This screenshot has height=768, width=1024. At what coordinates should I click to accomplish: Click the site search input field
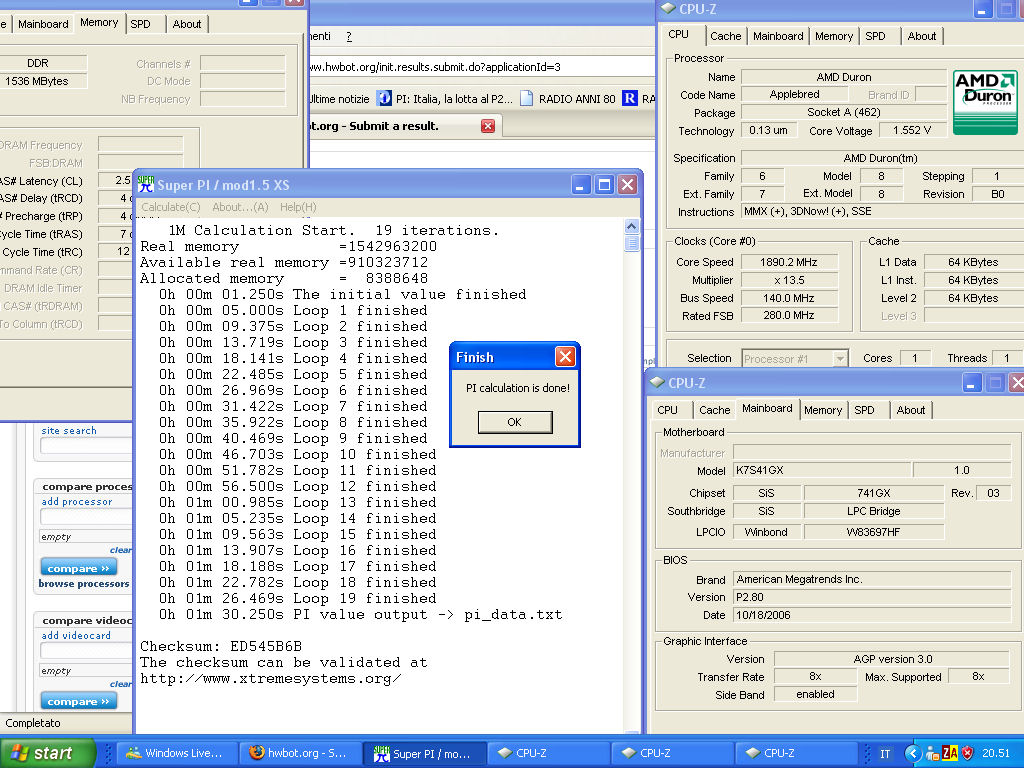pyautogui.click(x=86, y=446)
